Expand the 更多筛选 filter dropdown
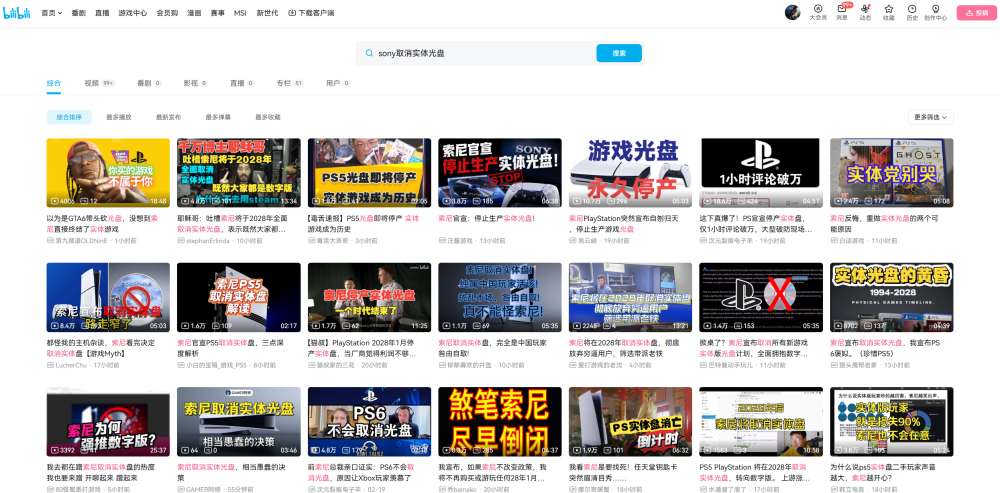 [931, 117]
